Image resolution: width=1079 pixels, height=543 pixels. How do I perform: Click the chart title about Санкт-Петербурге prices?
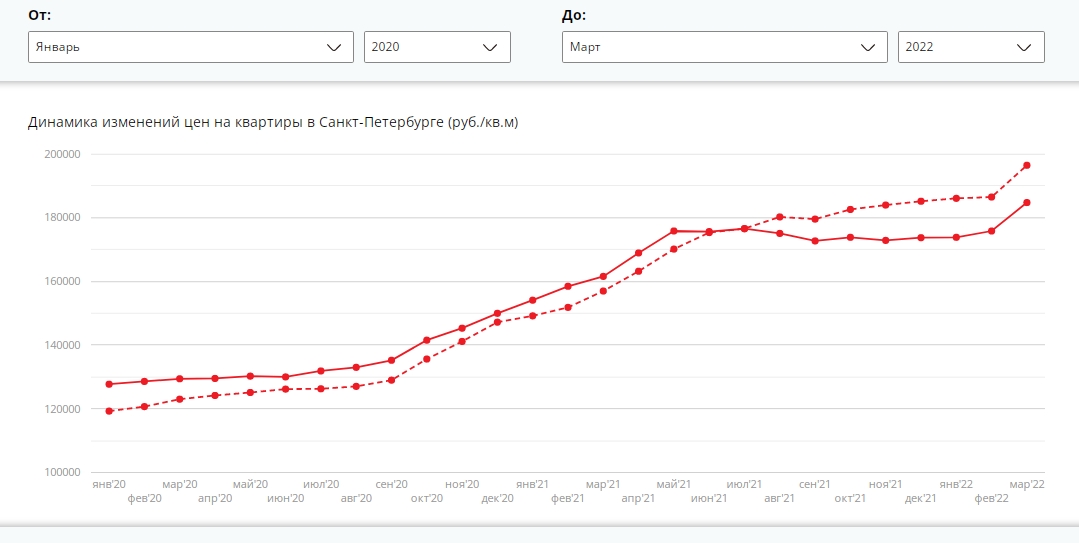[x=273, y=123]
